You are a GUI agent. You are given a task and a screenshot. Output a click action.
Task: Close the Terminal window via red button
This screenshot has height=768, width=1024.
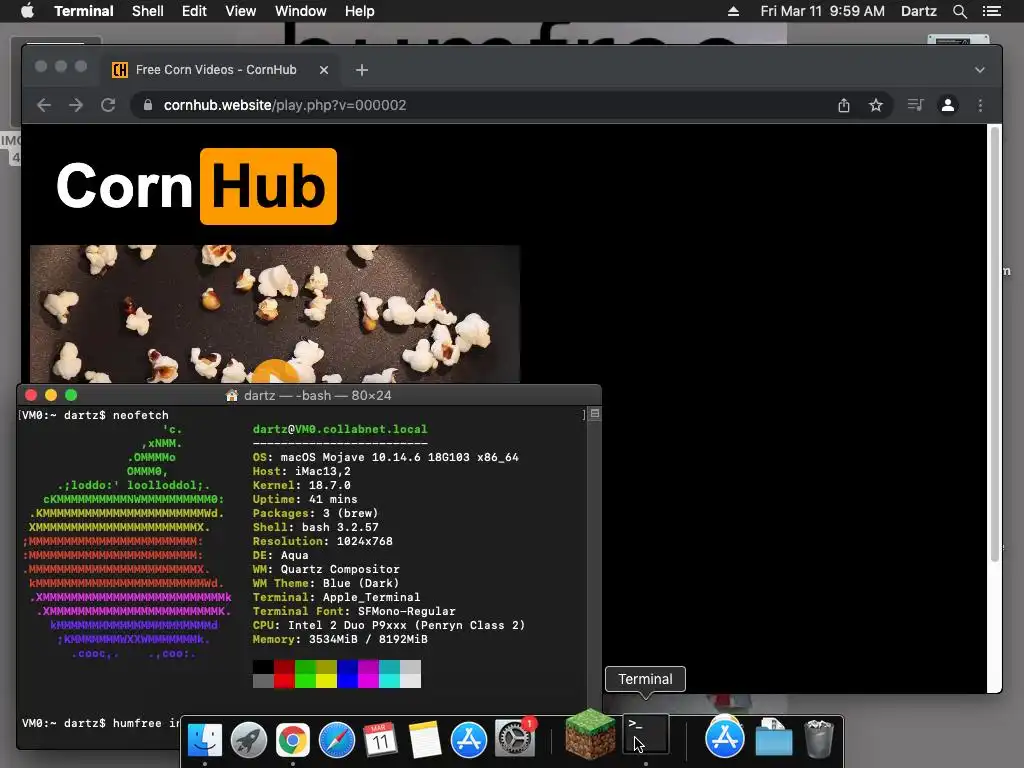coord(31,395)
